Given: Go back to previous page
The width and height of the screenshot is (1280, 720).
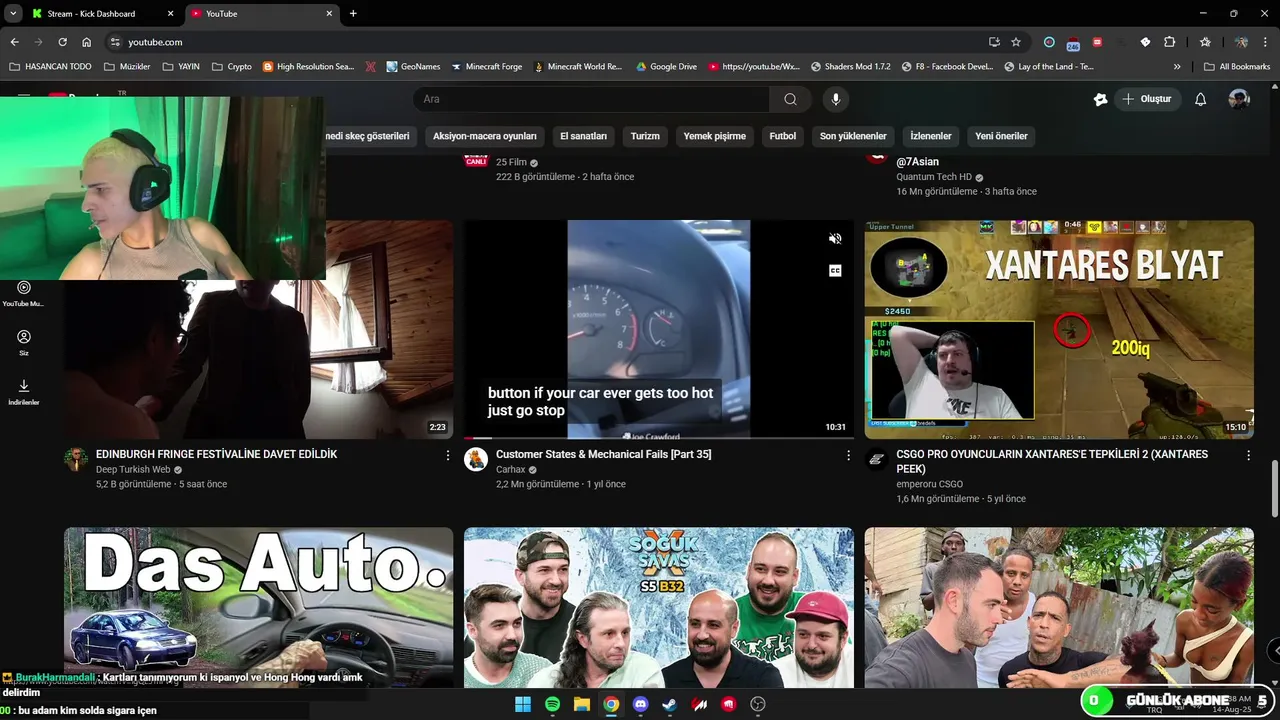Looking at the screenshot, I should pos(14,42).
